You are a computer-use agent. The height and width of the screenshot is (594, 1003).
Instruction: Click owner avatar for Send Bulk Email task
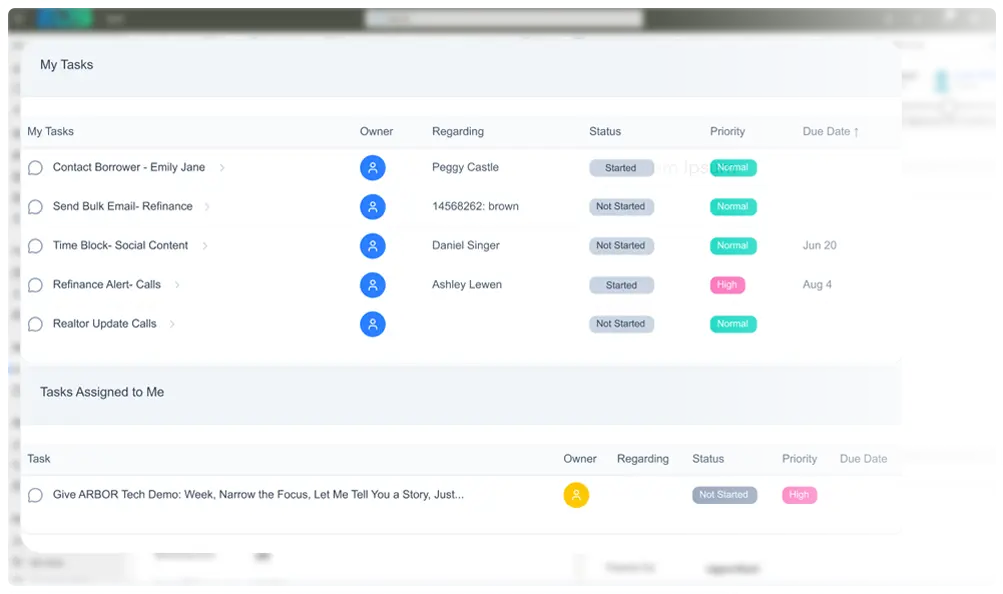coord(372,207)
